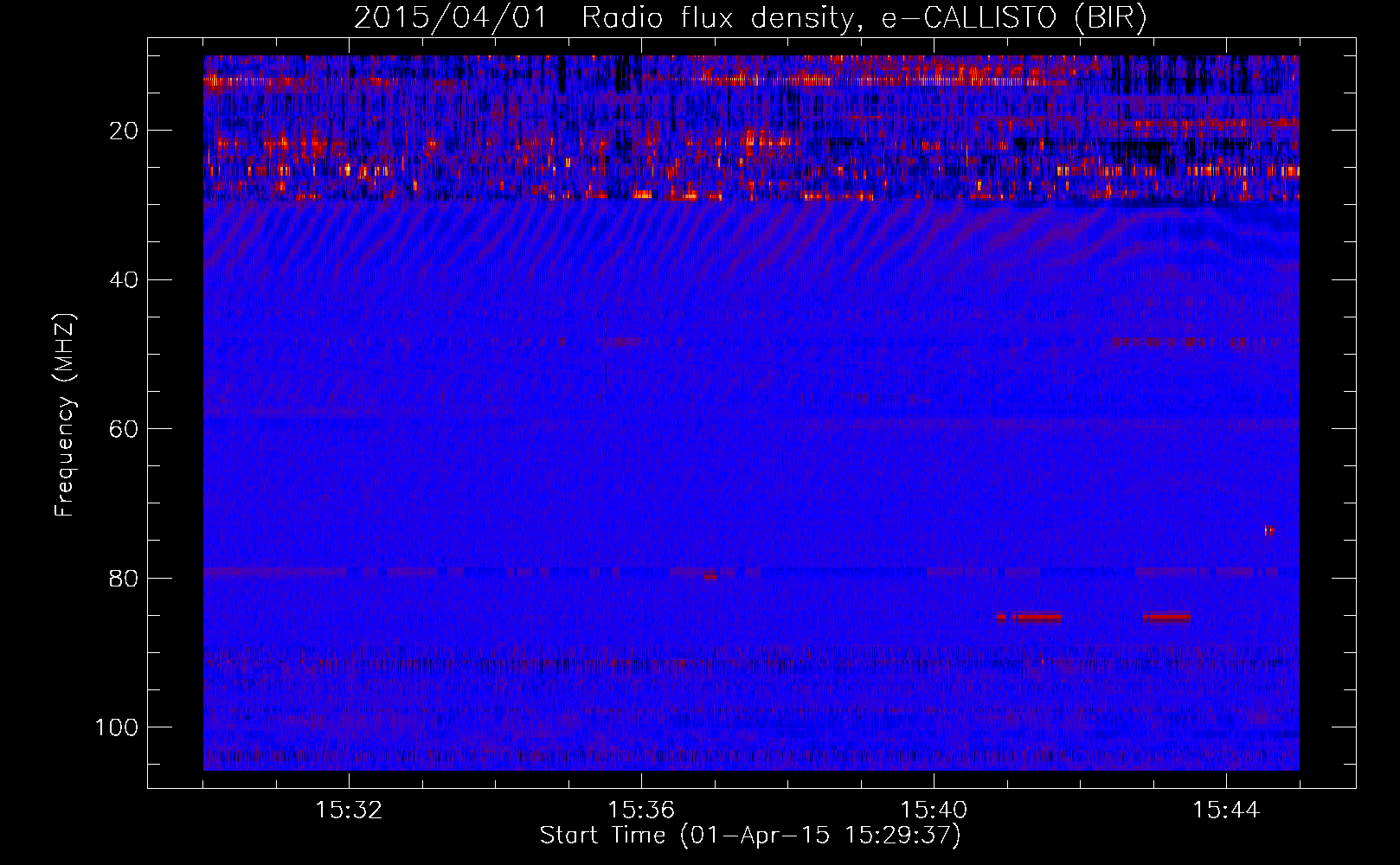Click the 15:32 time tick label

349,811
